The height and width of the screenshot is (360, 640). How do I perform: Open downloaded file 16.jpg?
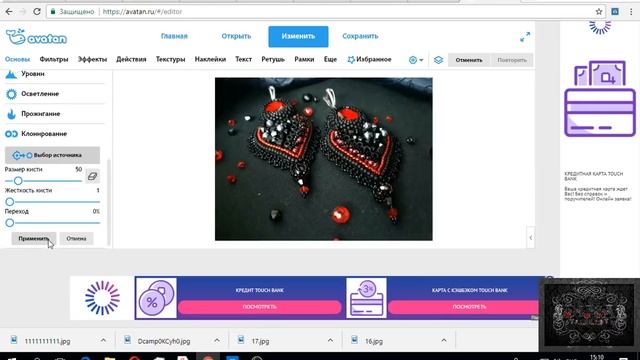pyautogui.click(x=373, y=341)
